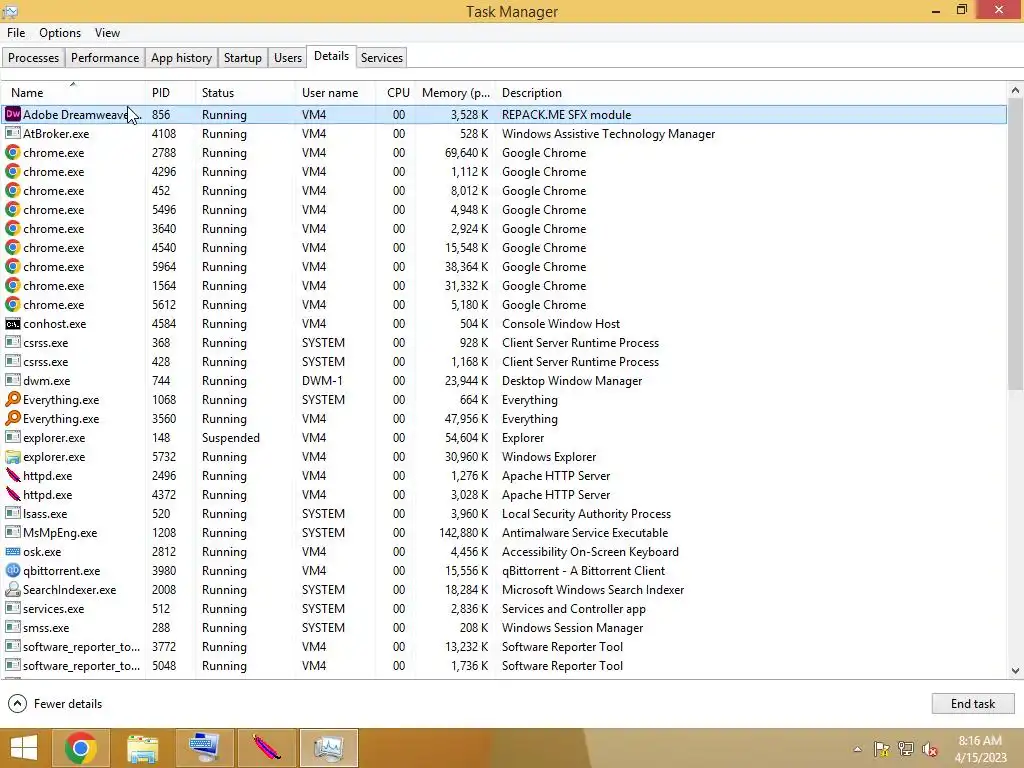Viewport: 1024px width, 768px height.
Task: Click chrome.exe icon with PID 2788
Action: (x=12, y=152)
